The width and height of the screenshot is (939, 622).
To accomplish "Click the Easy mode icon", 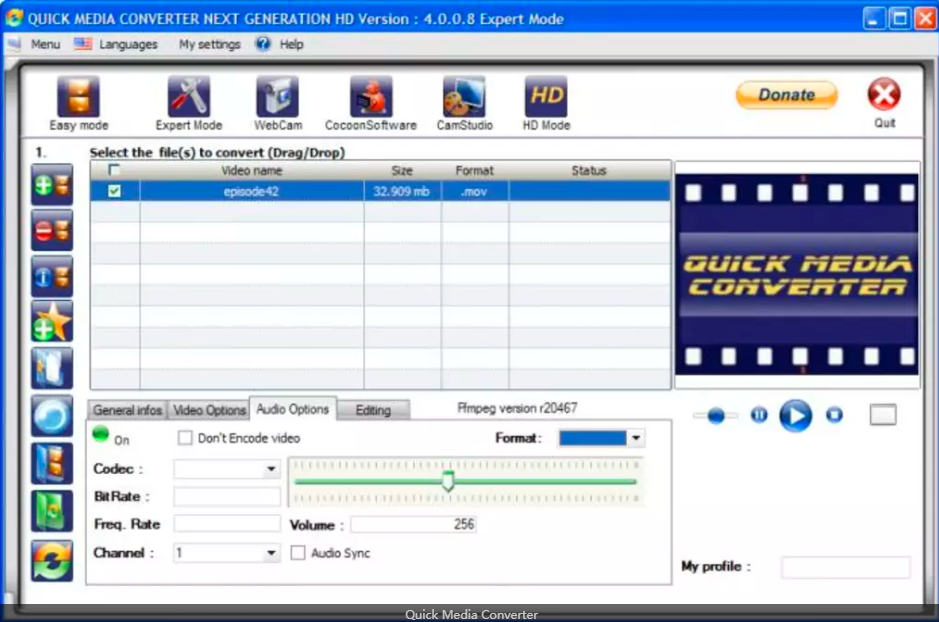I will [x=78, y=98].
